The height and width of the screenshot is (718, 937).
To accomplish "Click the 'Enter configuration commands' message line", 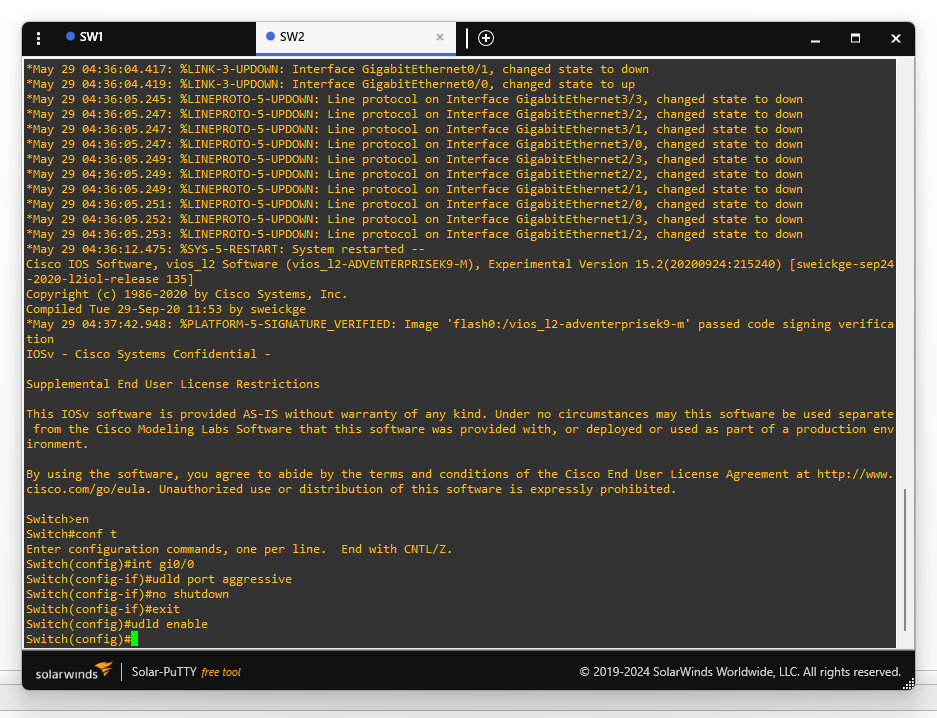I will (239, 549).
